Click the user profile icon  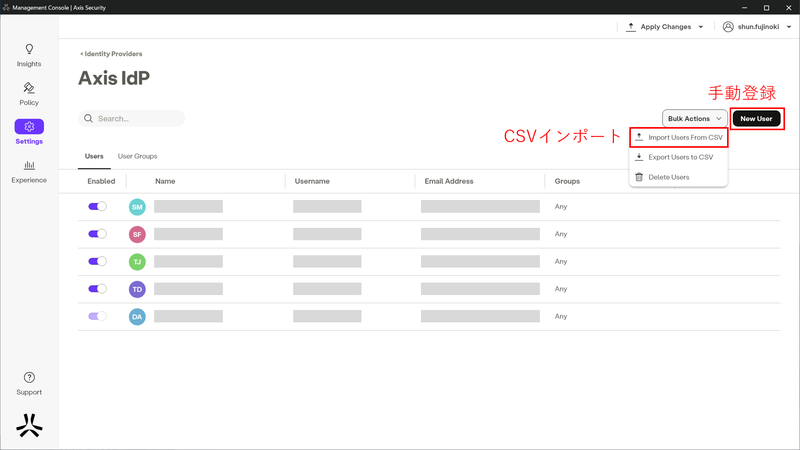click(x=728, y=27)
